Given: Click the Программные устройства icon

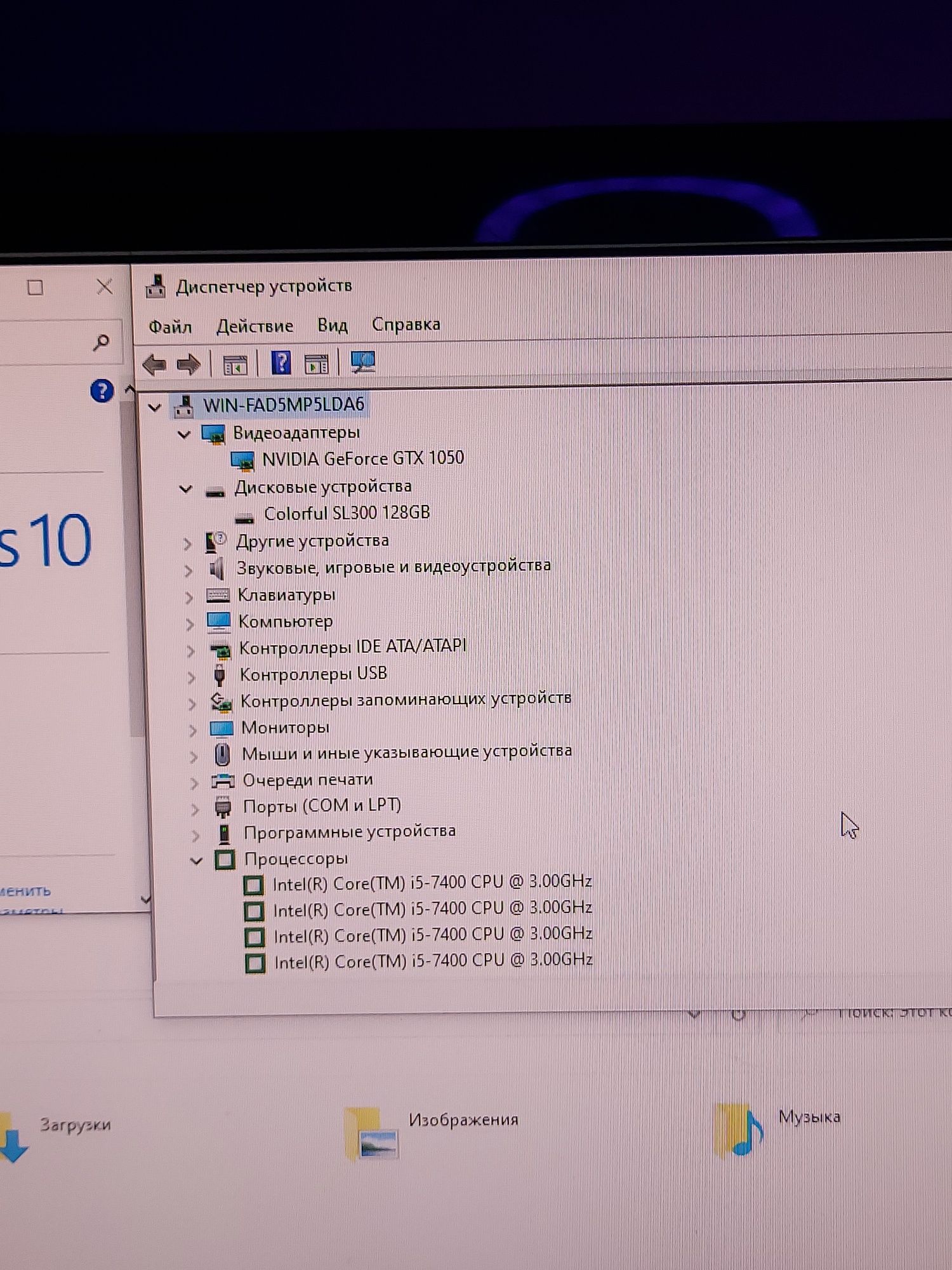Looking at the screenshot, I should click(224, 834).
